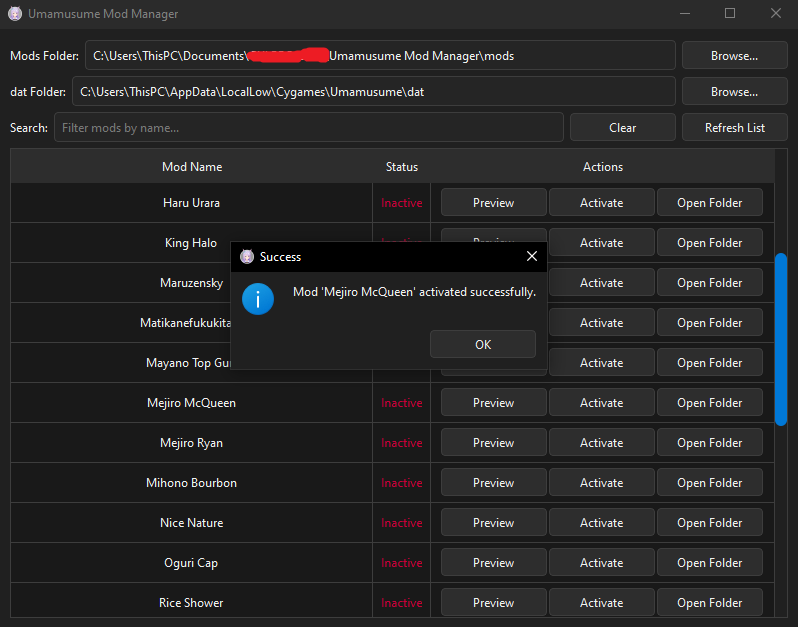The width and height of the screenshot is (798, 627).
Task: Maximize the Mod Manager window
Action: [x=730, y=13]
